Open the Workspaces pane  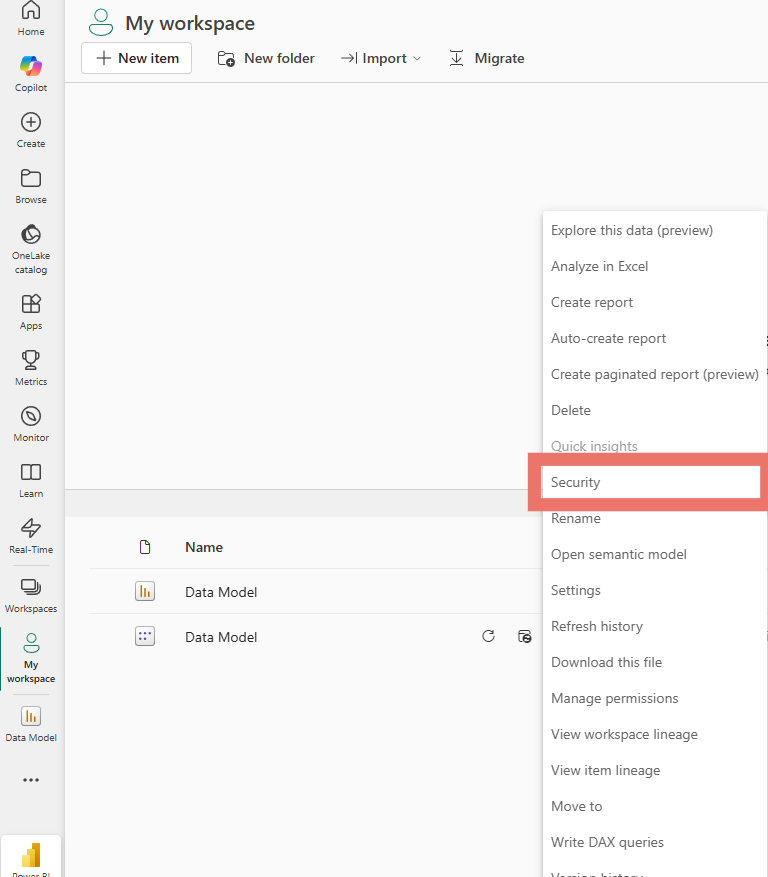tap(31, 595)
